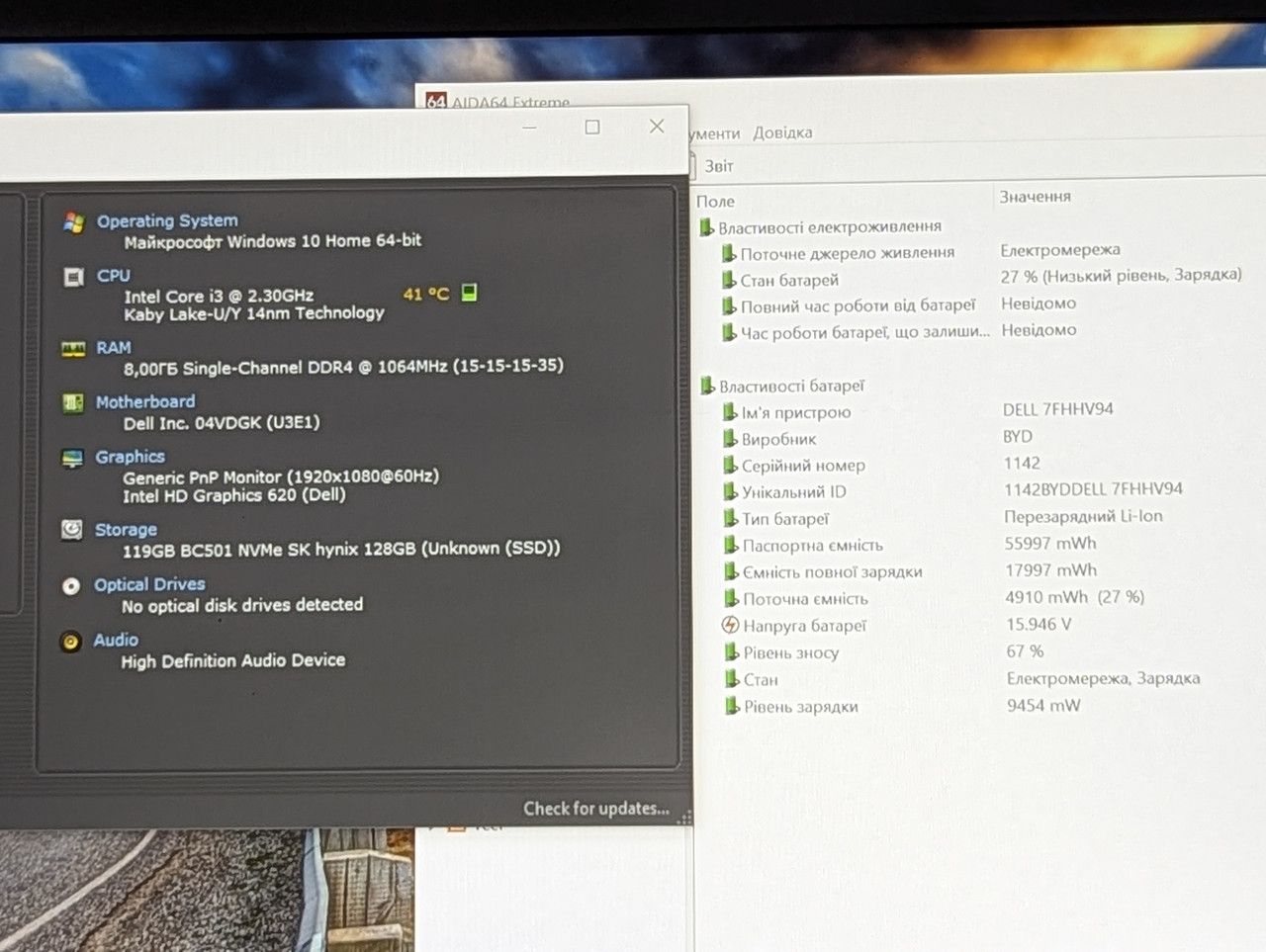This screenshot has width=1266, height=952.
Task: Click the value DELL 7FHHV94 device name
Action: 1058,409
